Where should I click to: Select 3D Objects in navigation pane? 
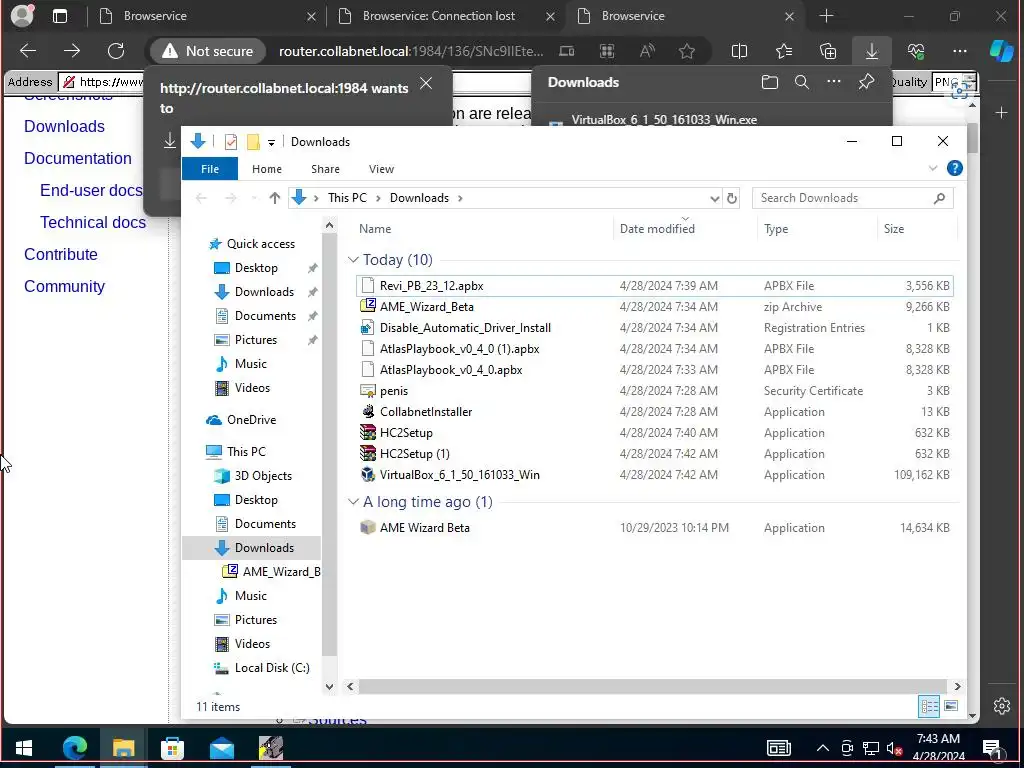(x=253, y=475)
